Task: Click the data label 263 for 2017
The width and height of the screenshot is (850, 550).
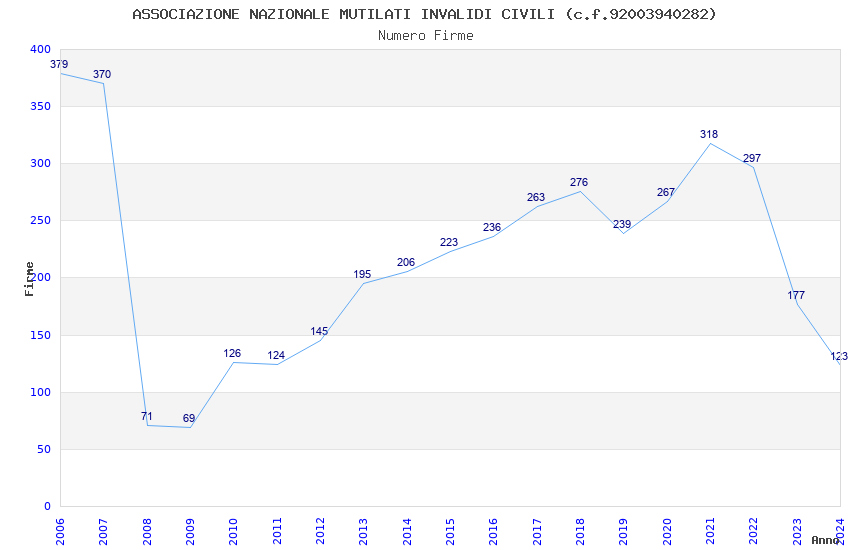Action: [x=536, y=197]
